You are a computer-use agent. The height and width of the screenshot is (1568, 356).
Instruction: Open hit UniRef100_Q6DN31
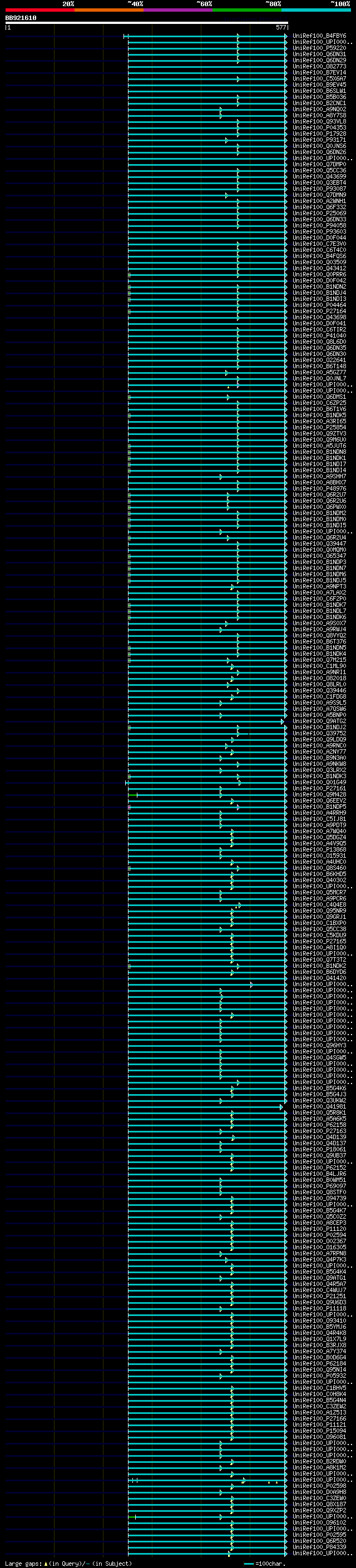point(319,54)
